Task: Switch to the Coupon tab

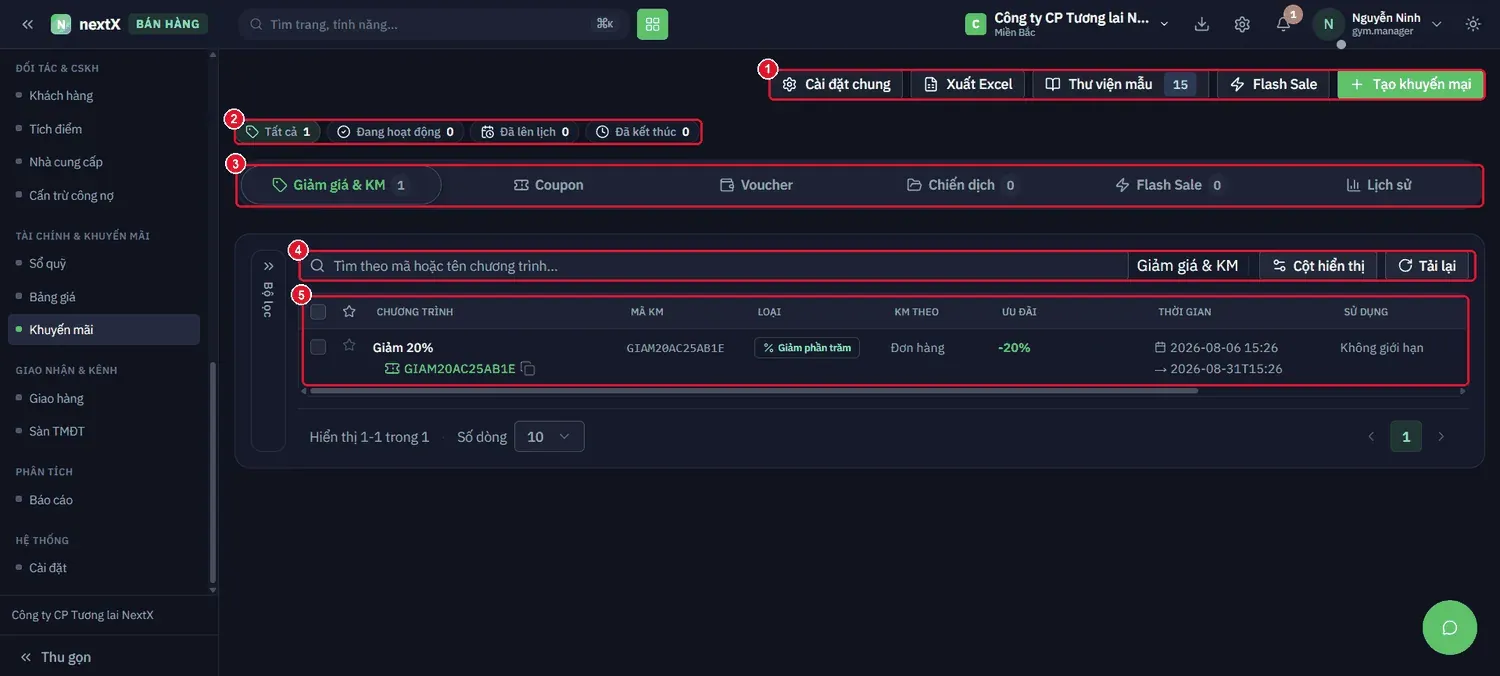Action: click(548, 185)
